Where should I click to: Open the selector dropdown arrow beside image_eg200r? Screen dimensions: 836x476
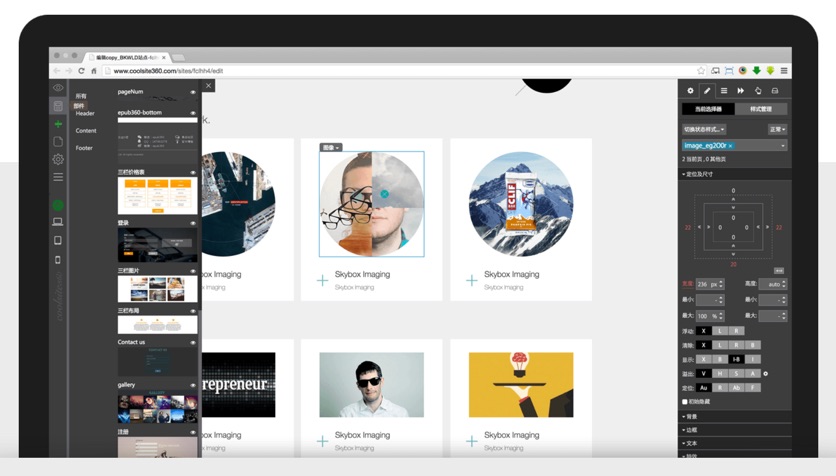(783, 146)
